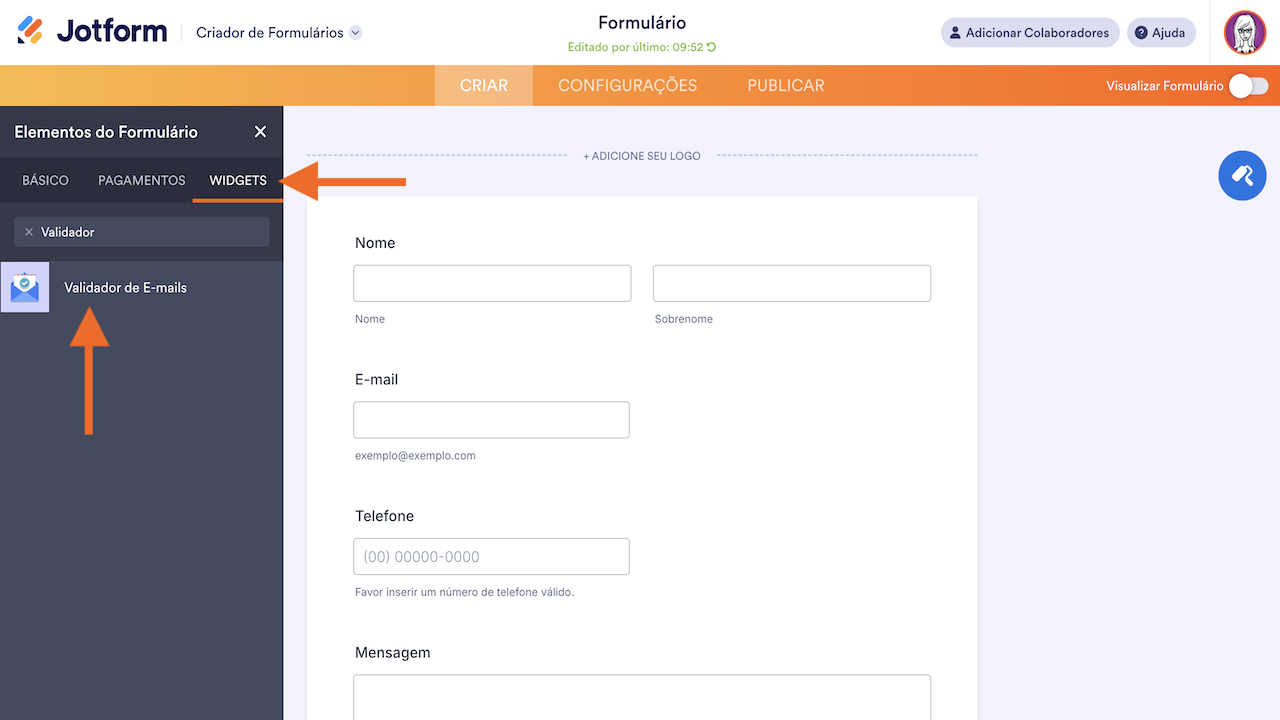Screen dimensions: 1280x720
Task: Switch to the PAGAMENTOS tab
Action: point(141,181)
